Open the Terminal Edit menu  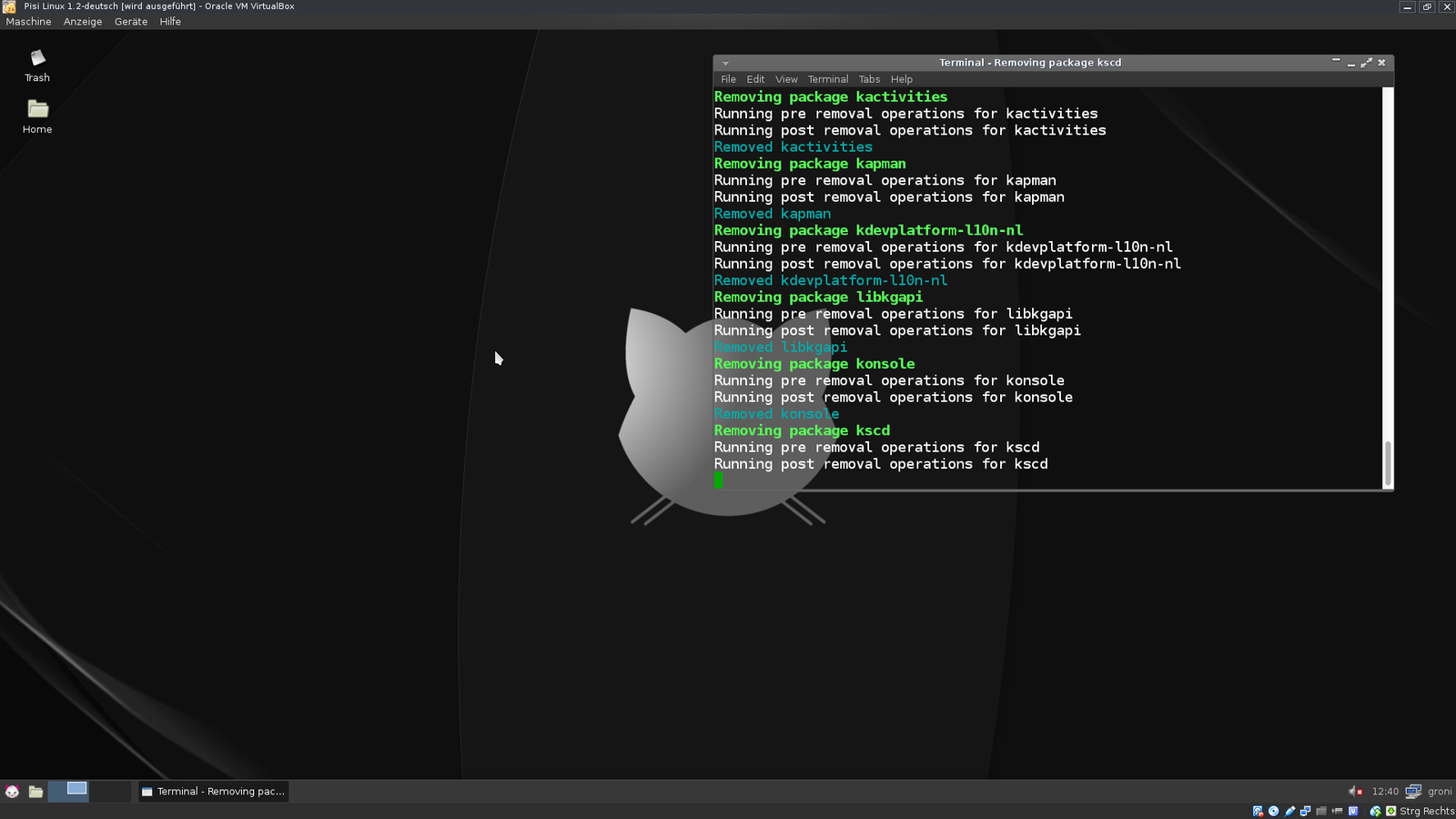(x=755, y=79)
